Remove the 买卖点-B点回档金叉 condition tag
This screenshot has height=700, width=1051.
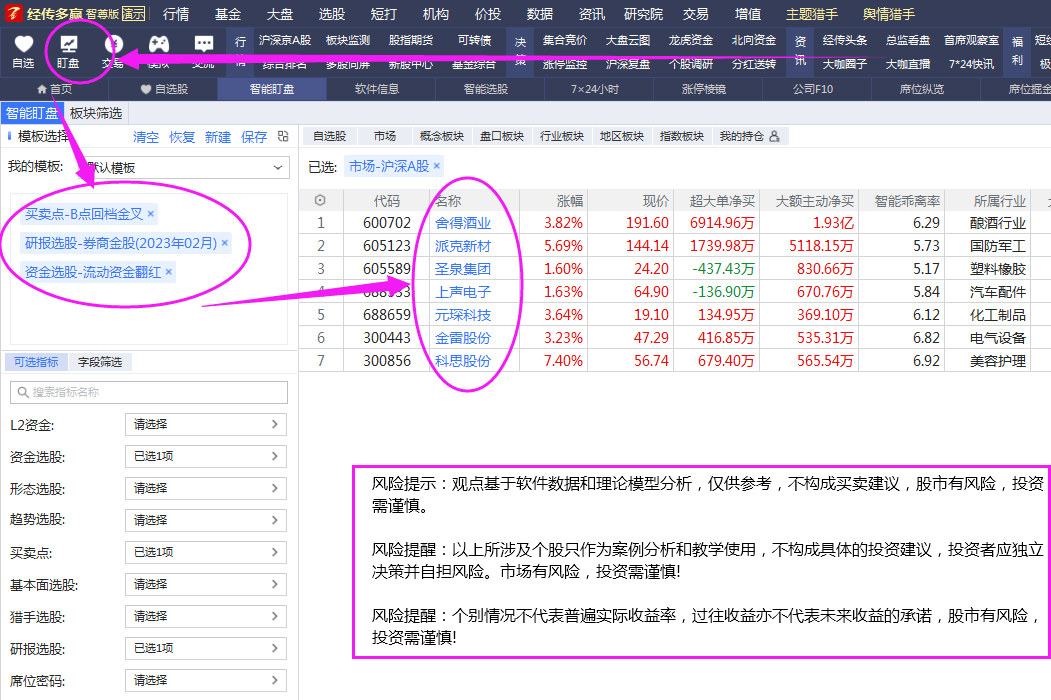point(151,214)
